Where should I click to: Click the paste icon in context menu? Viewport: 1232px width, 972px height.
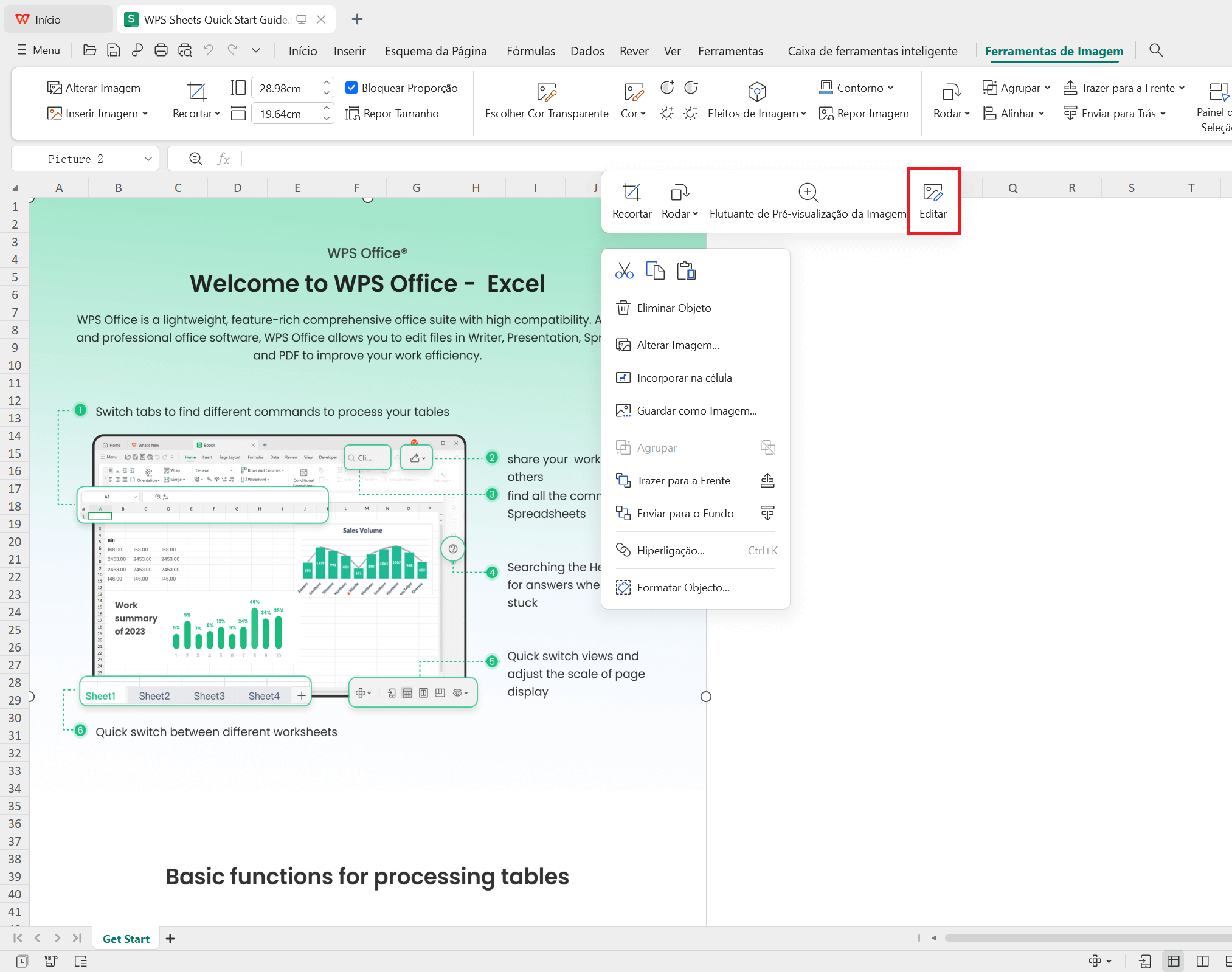coord(686,271)
